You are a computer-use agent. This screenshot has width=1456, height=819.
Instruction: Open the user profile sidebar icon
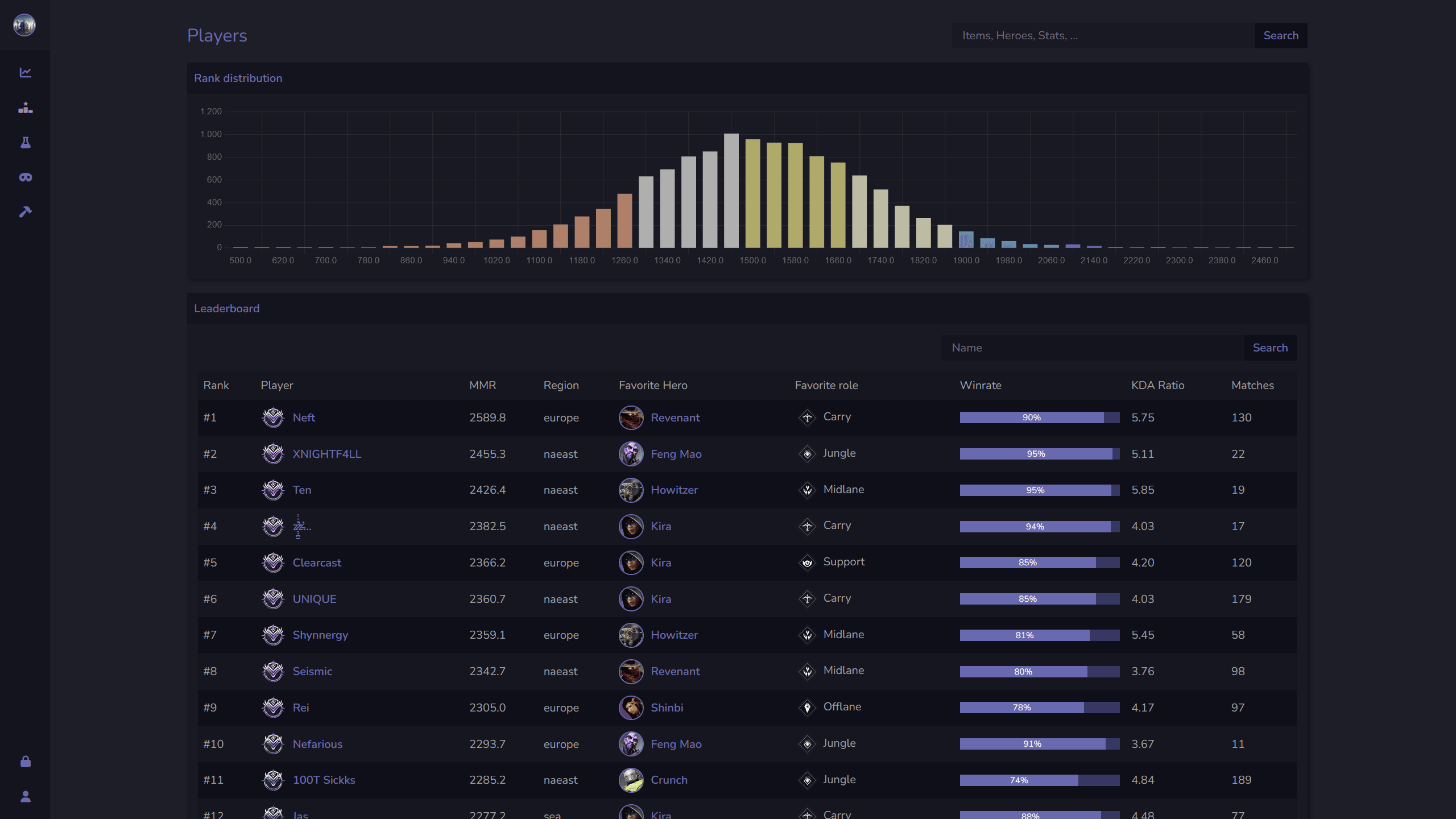[x=26, y=797]
